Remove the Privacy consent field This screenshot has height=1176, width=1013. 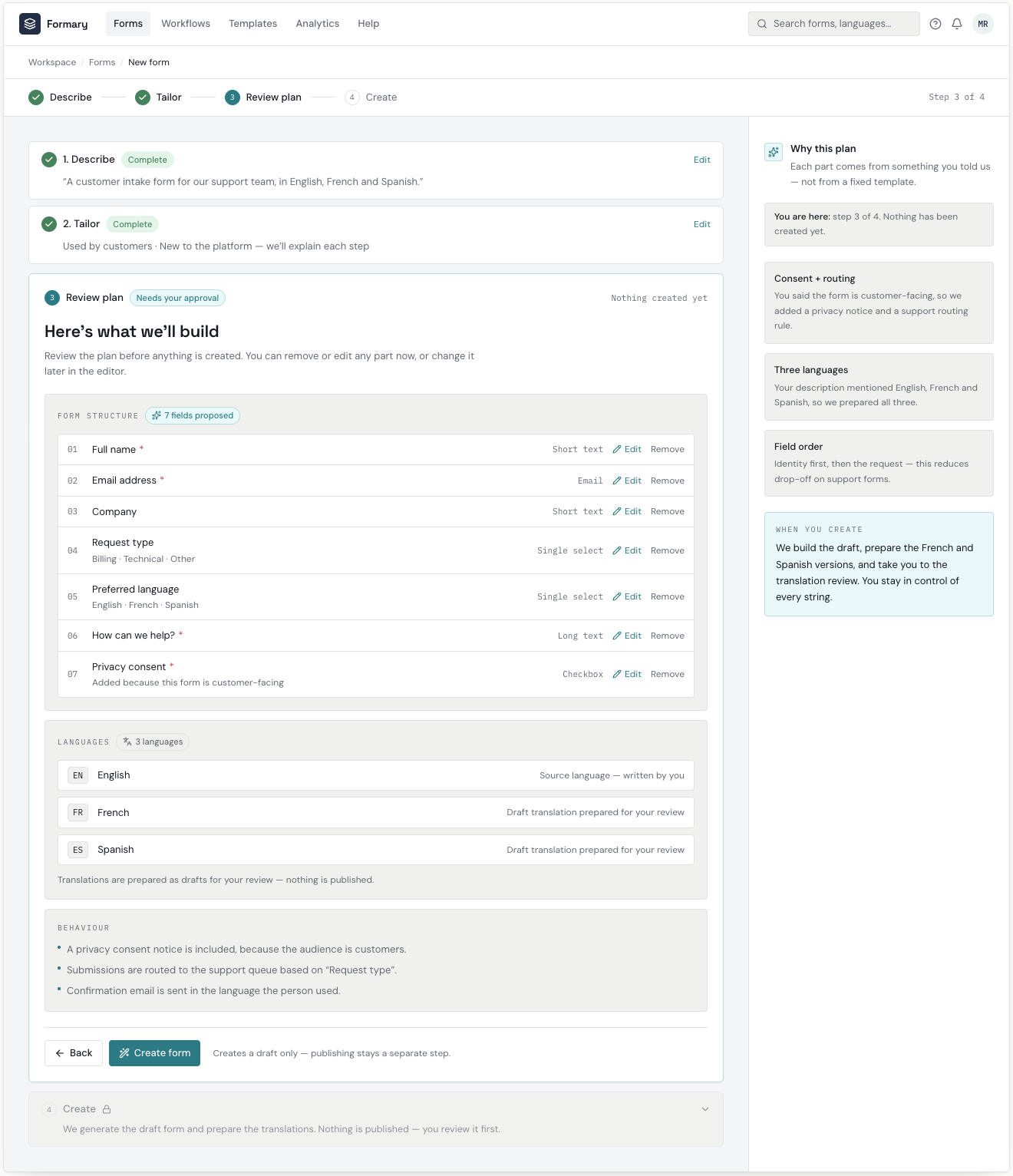click(x=668, y=674)
